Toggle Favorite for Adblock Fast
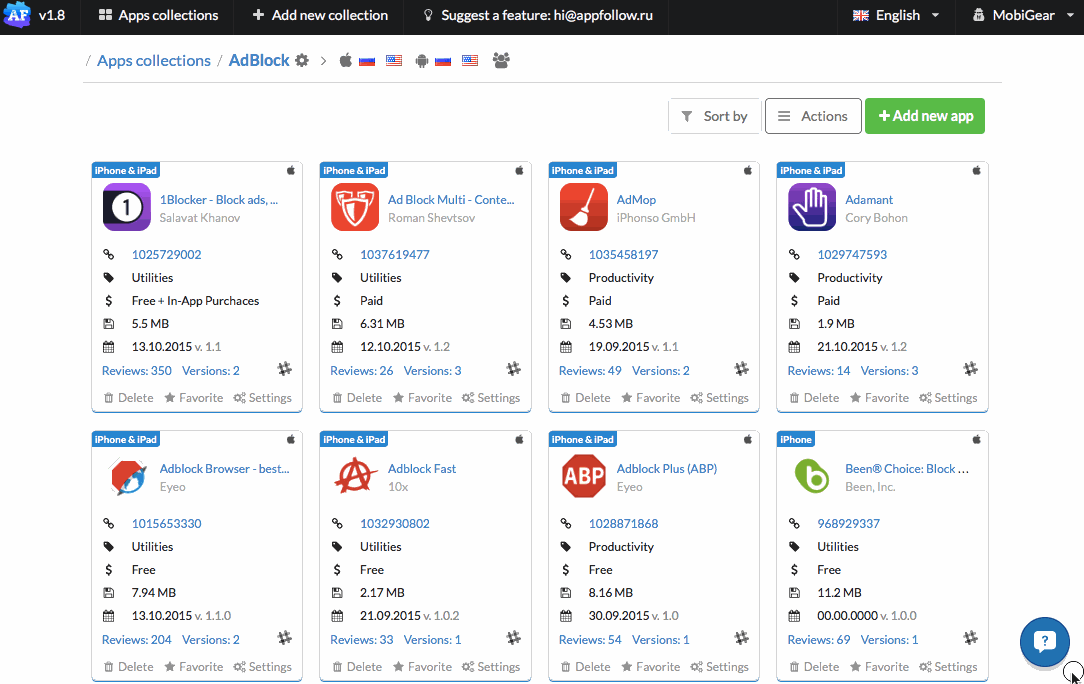Screen dimensions: 1084x684 coord(422,667)
